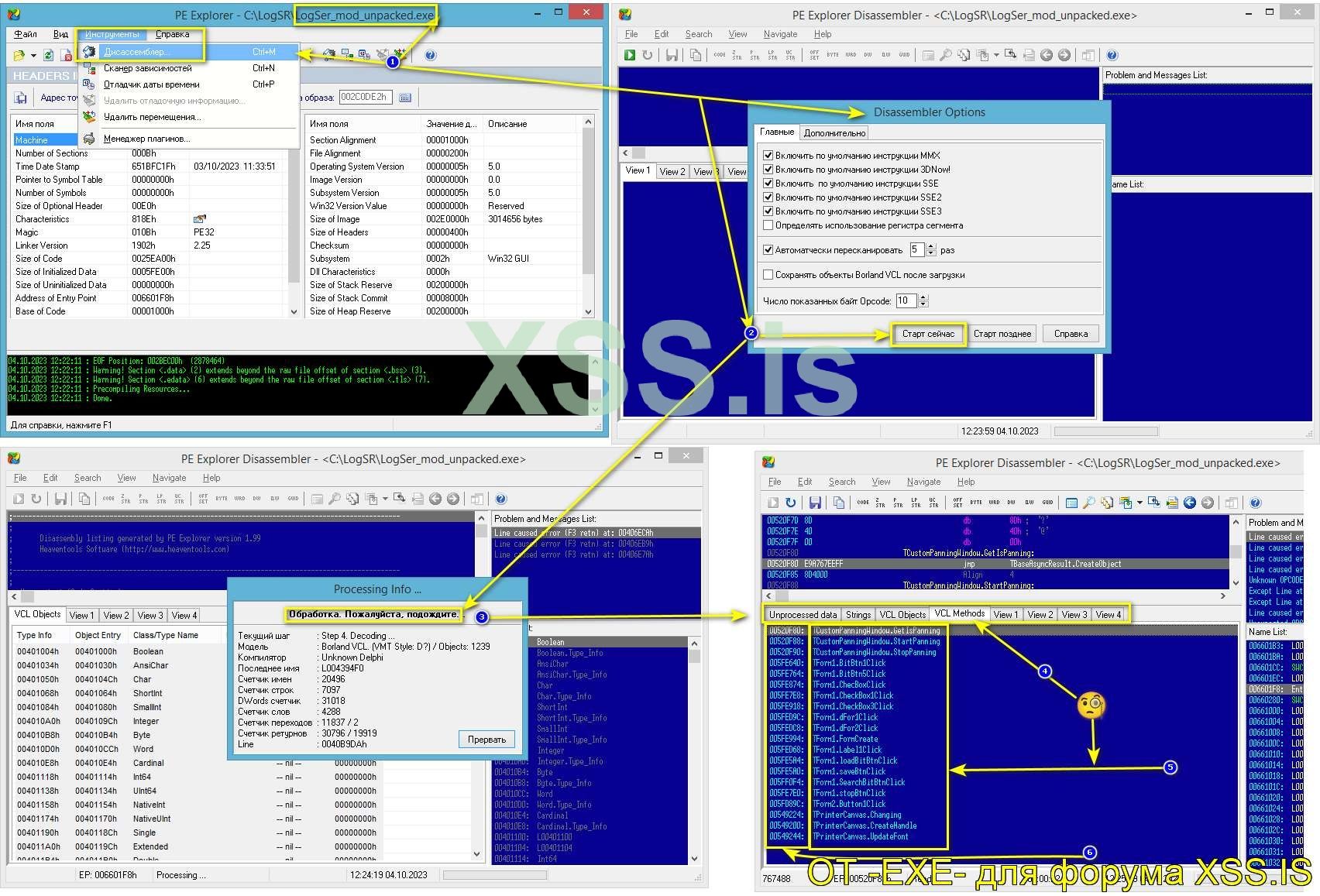Click the help icon in PE Explorer main toolbar
This screenshot has height=896, width=1320.
click(x=431, y=55)
